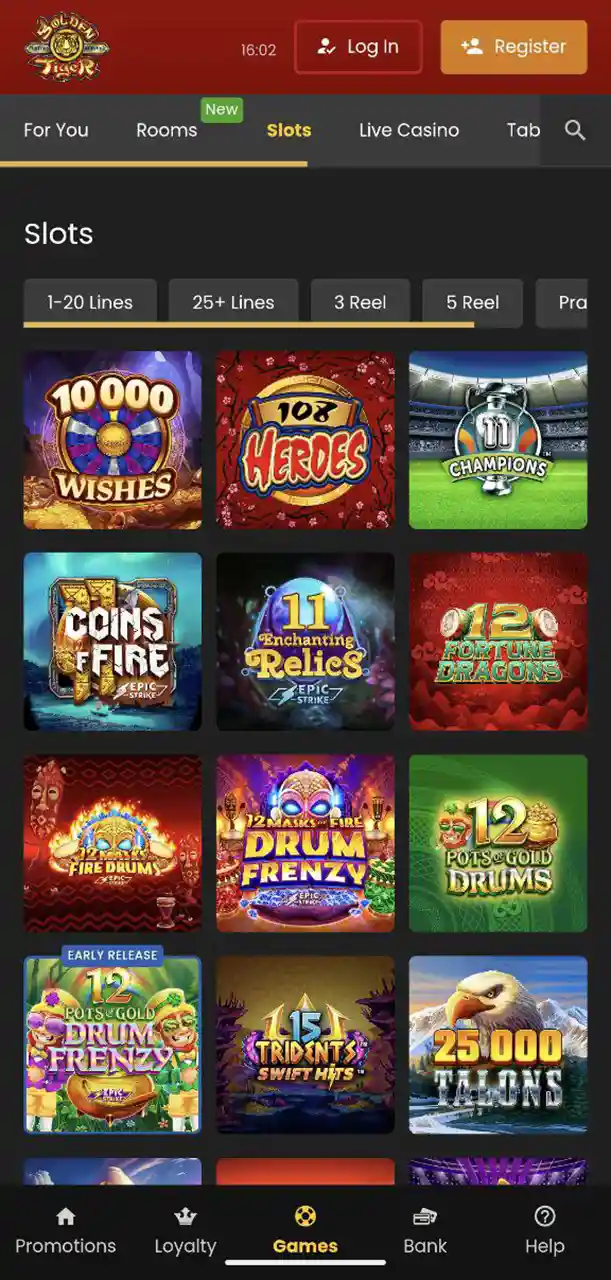Open Help question mark icon

click(x=545, y=1217)
